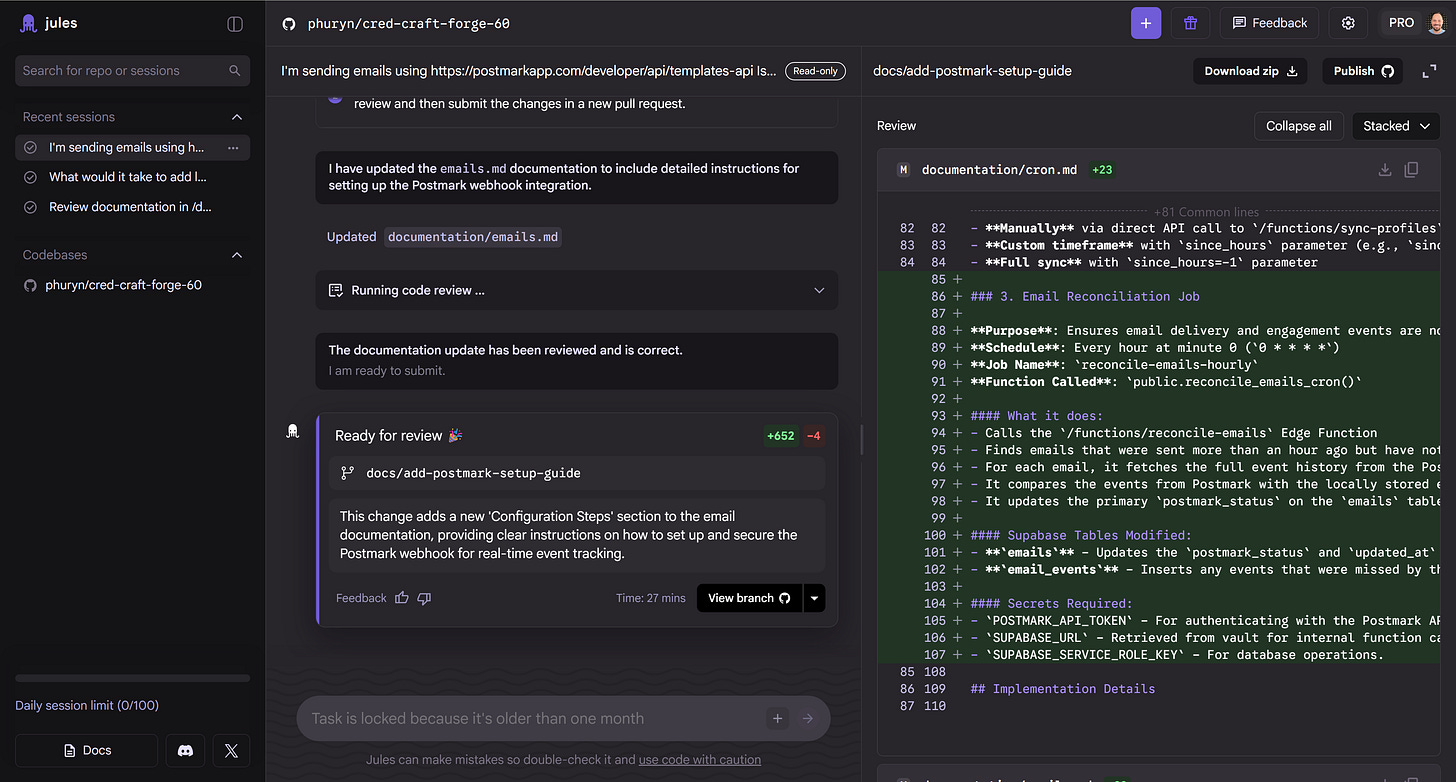Open the "What would it take to add l..." session
Screen dimensions: 1456x782
(x=128, y=177)
